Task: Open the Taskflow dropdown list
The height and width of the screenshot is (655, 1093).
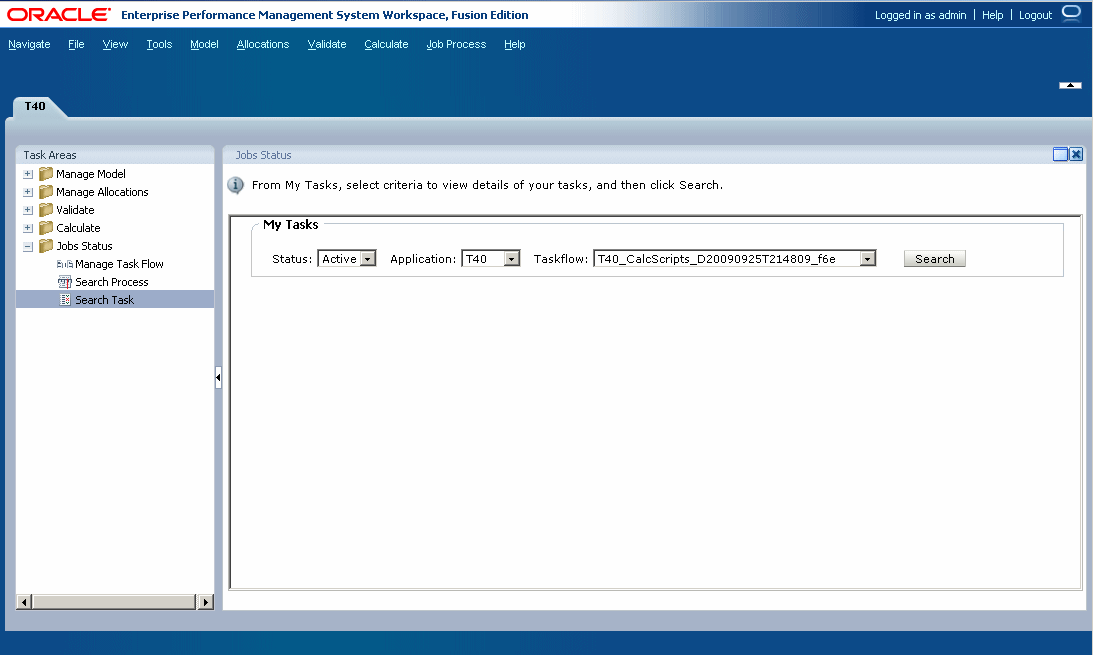Action: coord(868,258)
